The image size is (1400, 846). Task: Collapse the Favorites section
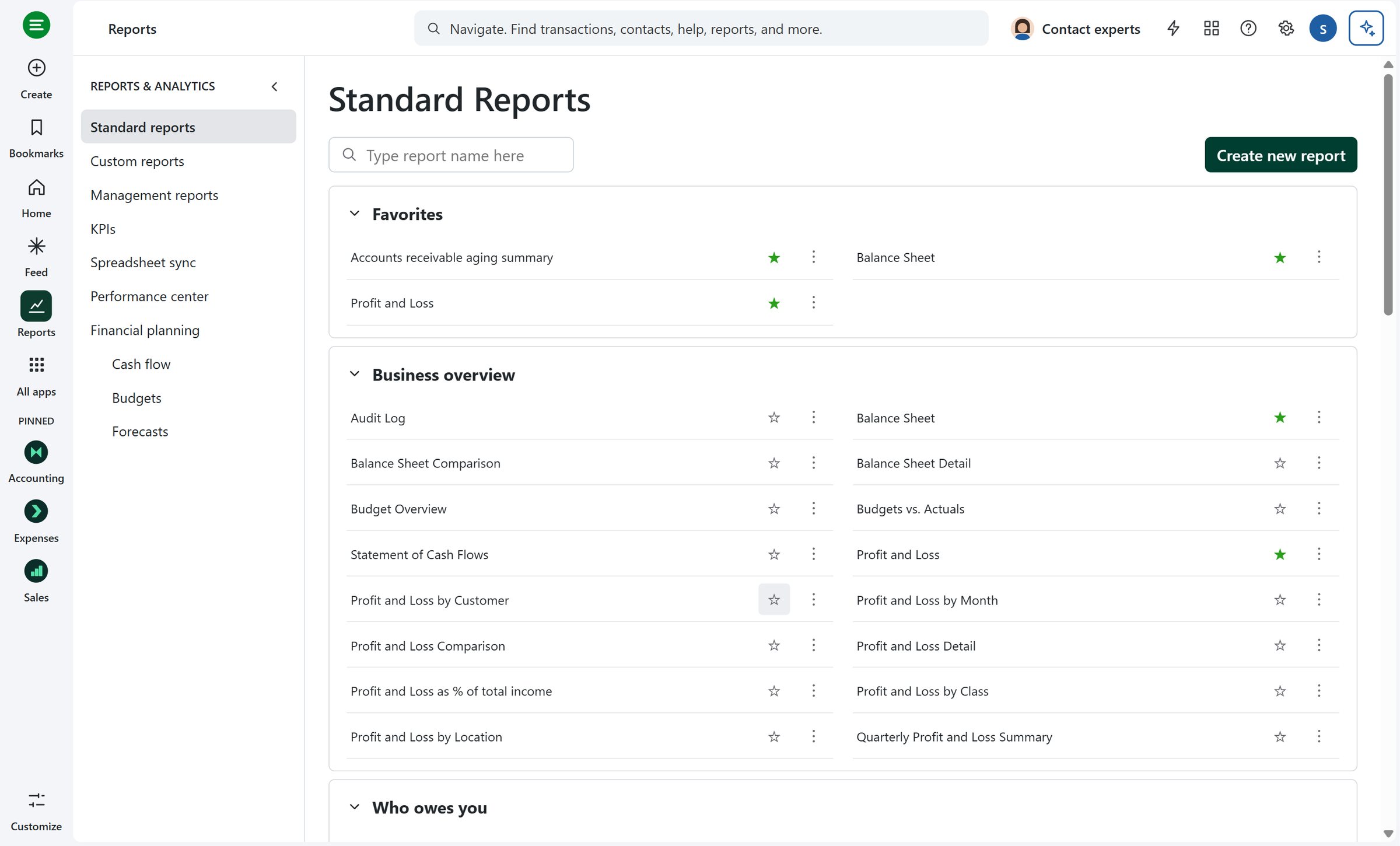[354, 214]
